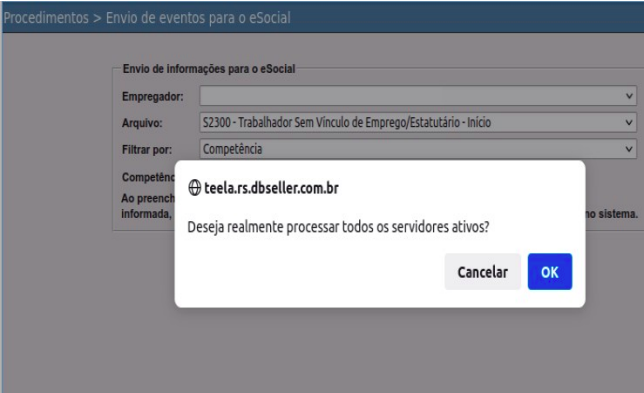The image size is (644, 393).
Task: Expand the Arquivo dropdown chevron
Action: click(x=628, y=122)
